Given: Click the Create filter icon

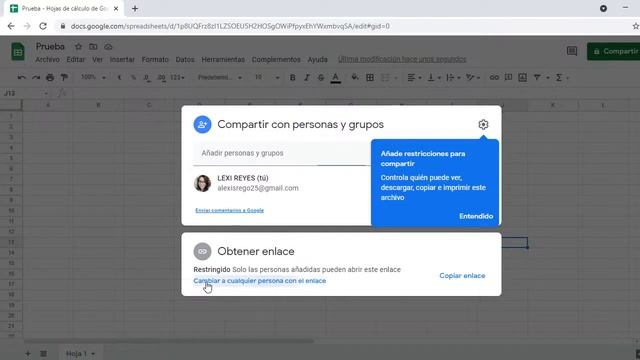Looking at the screenshot, I should 537,78.
